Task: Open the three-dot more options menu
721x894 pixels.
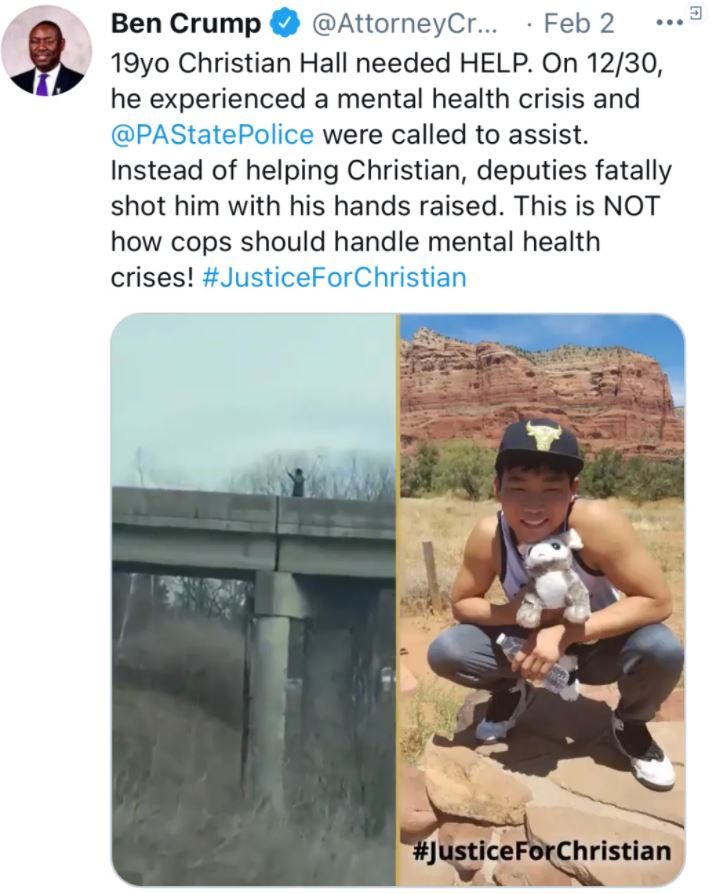Action: coord(669,24)
